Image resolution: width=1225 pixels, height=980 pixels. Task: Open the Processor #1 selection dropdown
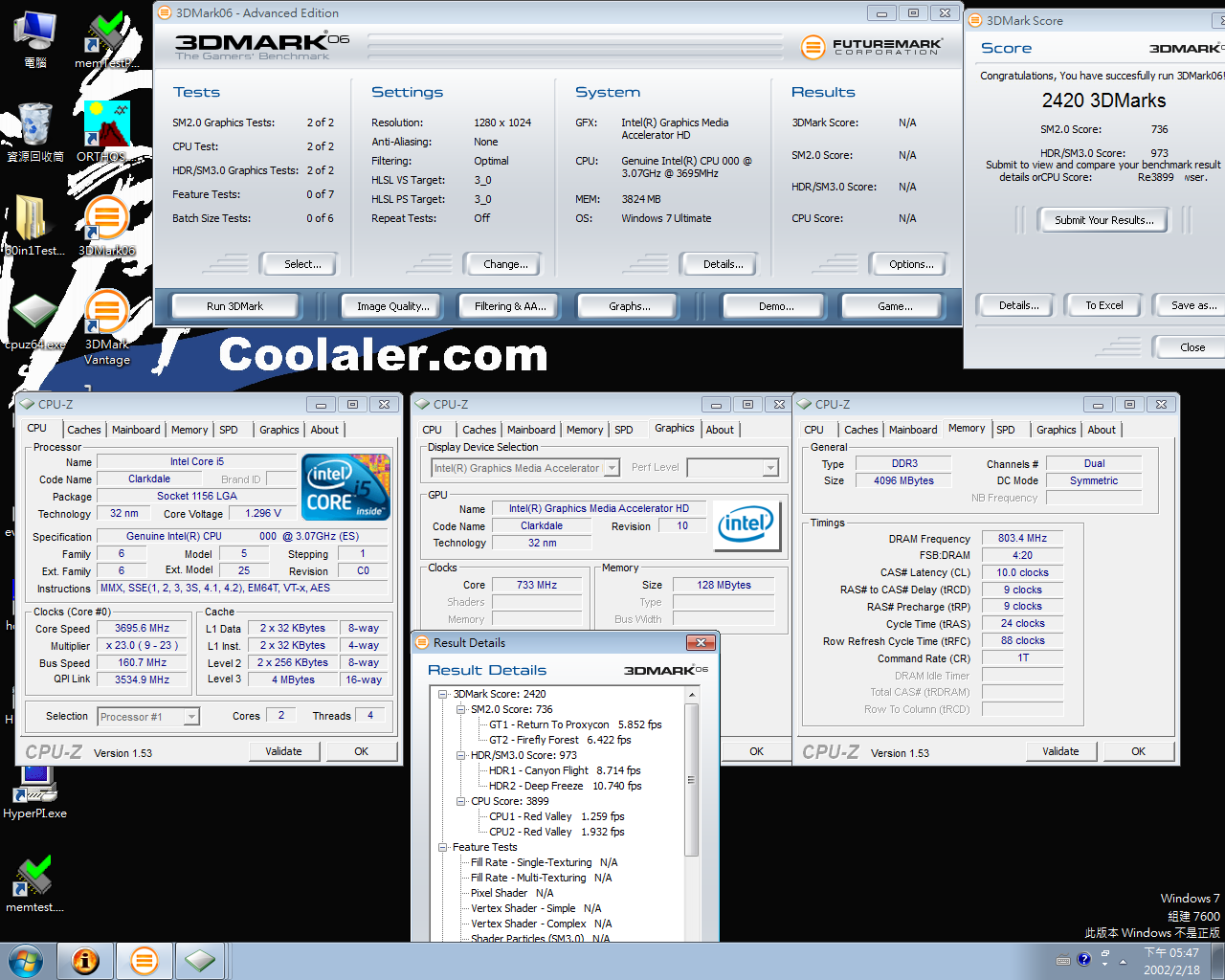click(x=191, y=717)
